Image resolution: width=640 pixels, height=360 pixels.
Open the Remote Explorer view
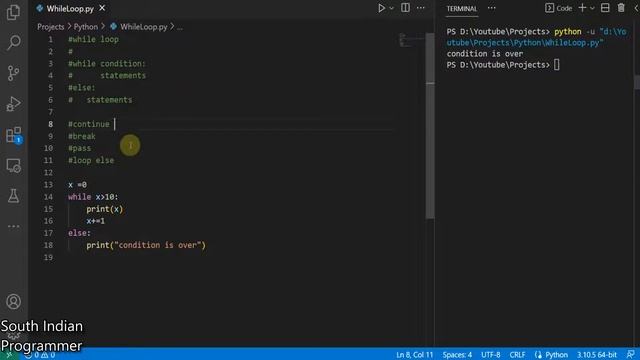click(x=13, y=166)
